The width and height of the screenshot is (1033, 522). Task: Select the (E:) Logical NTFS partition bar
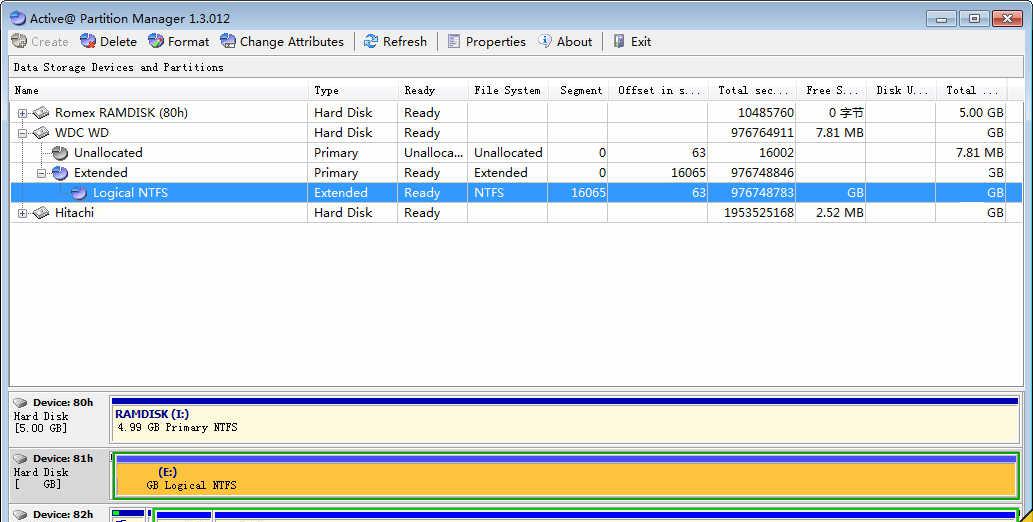coord(567,476)
